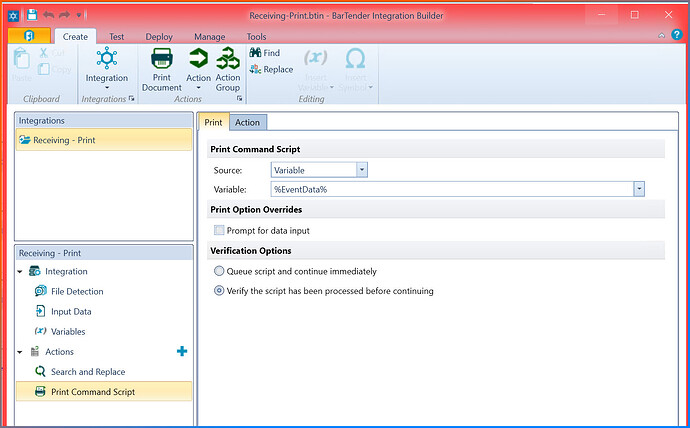Open the Variable dropdown arrow
Screen dimensions: 690x428
639,189
